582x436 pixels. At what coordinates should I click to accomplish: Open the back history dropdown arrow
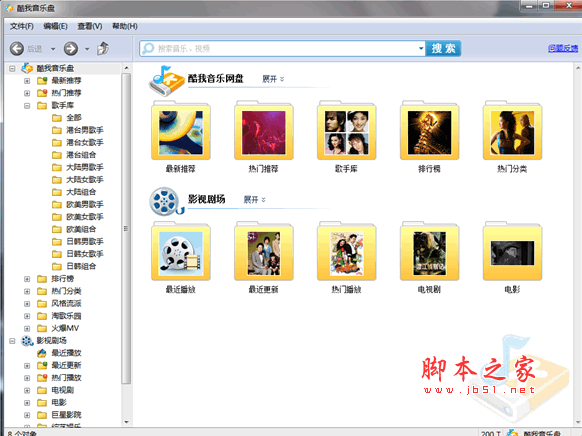coord(53,49)
